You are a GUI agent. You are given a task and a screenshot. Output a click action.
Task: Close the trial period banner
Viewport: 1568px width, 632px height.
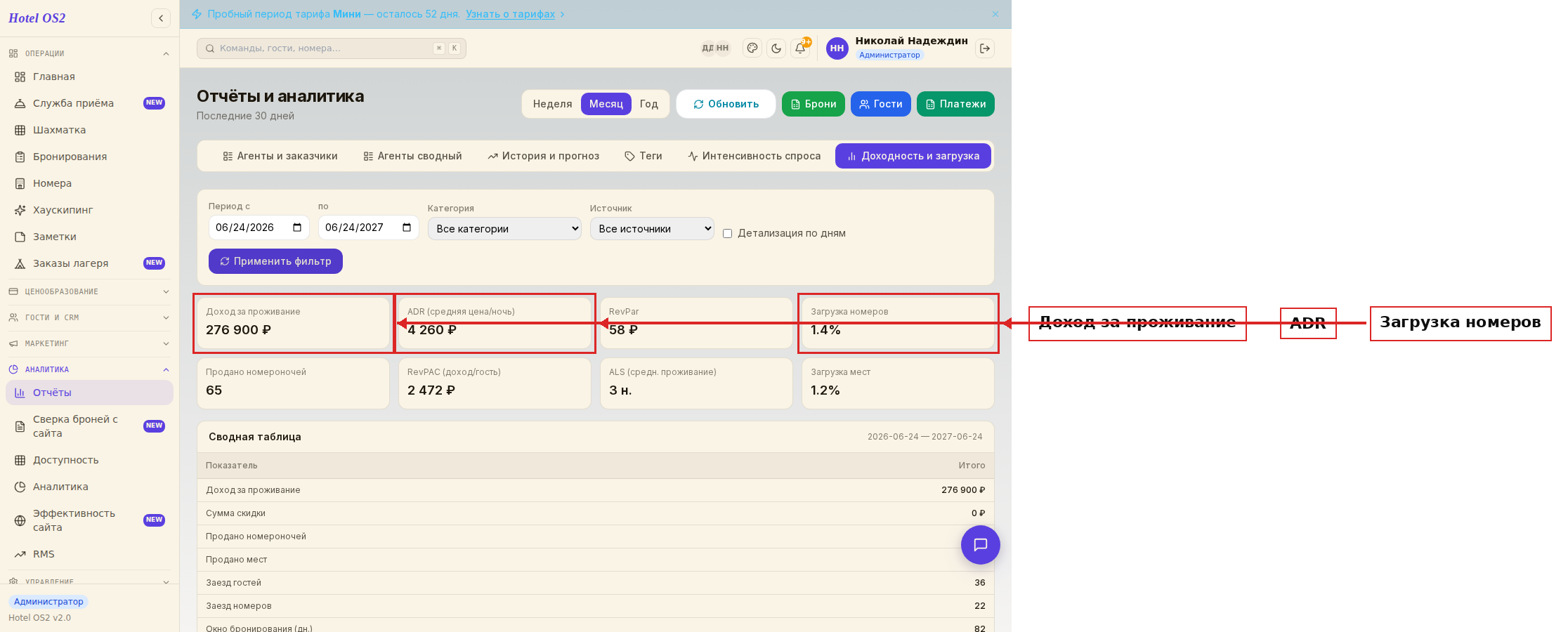click(995, 14)
